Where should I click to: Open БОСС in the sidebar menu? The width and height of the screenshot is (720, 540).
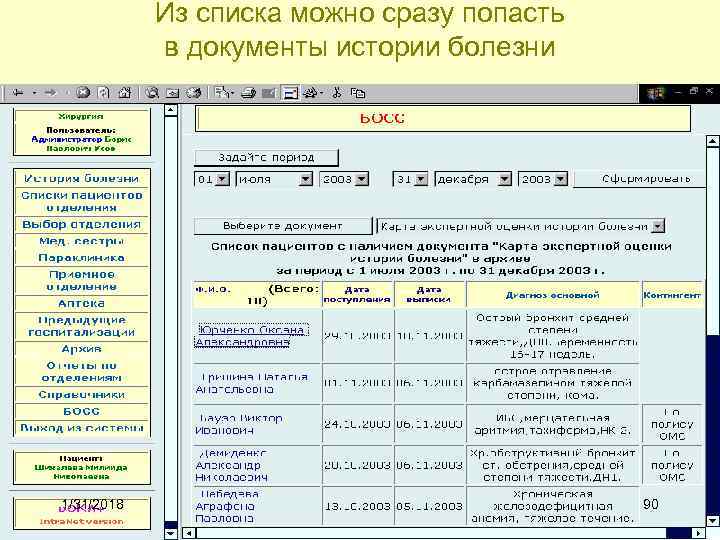(81, 411)
